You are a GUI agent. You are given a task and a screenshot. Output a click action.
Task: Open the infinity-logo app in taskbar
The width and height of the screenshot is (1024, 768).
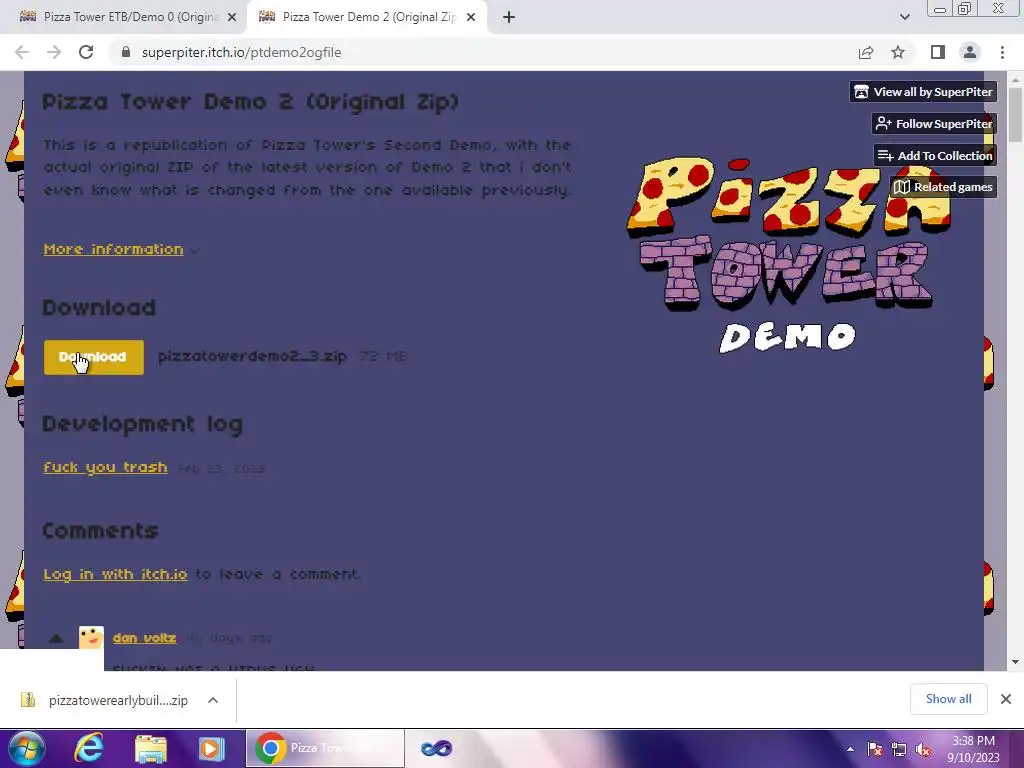click(x=436, y=748)
